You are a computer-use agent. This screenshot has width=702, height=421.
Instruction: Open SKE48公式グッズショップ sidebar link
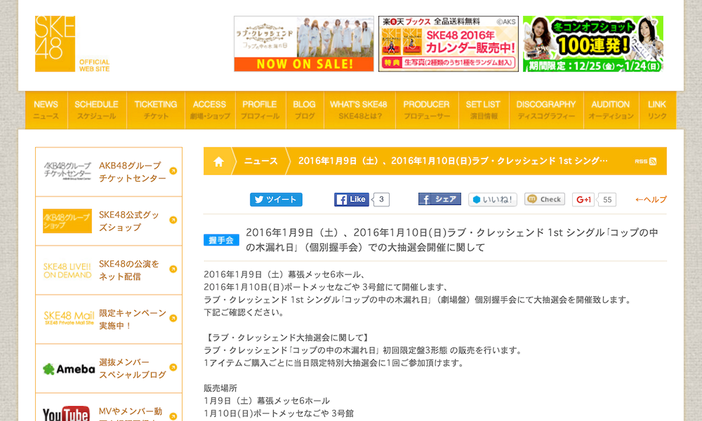109,221
